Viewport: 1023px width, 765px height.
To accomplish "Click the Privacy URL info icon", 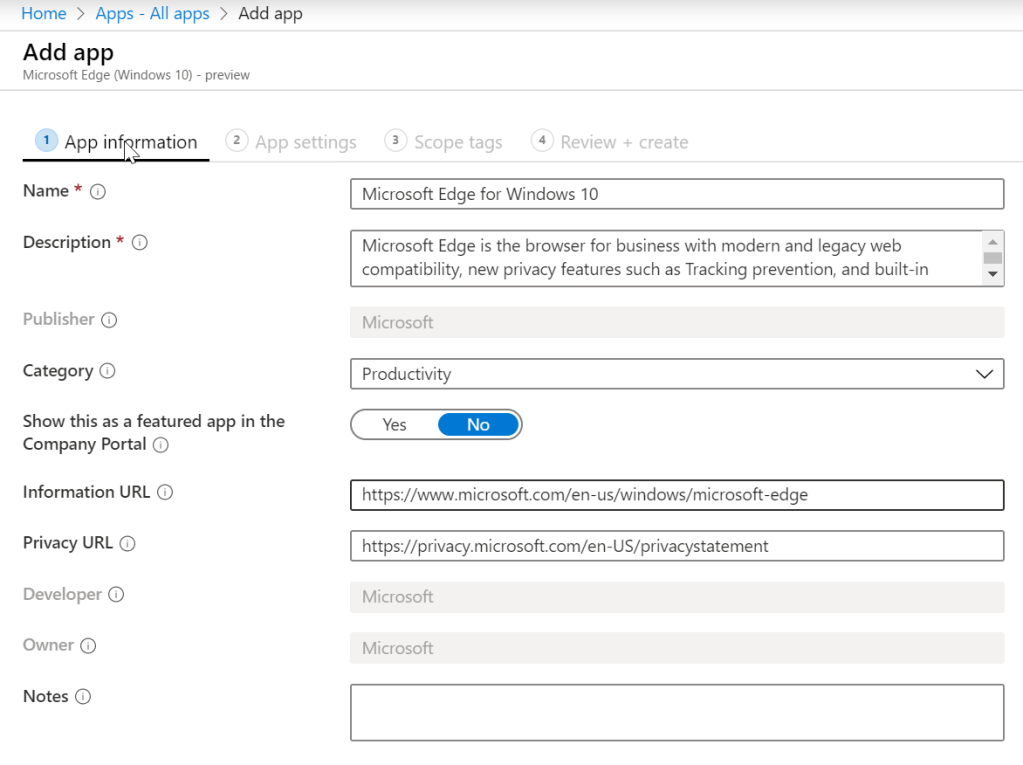I will coord(128,544).
